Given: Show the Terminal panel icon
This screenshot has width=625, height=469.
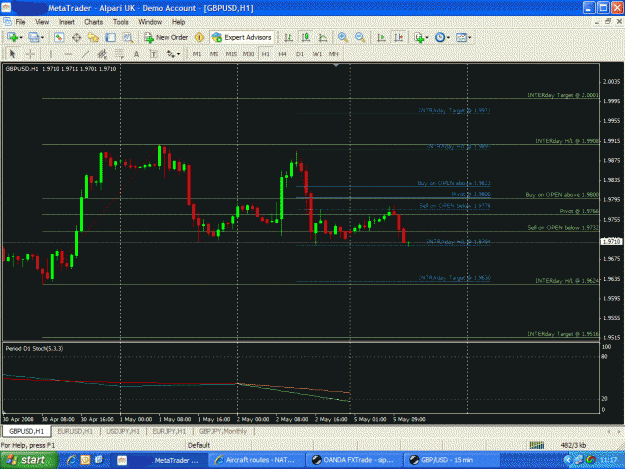Looking at the screenshot, I should click(110, 37).
